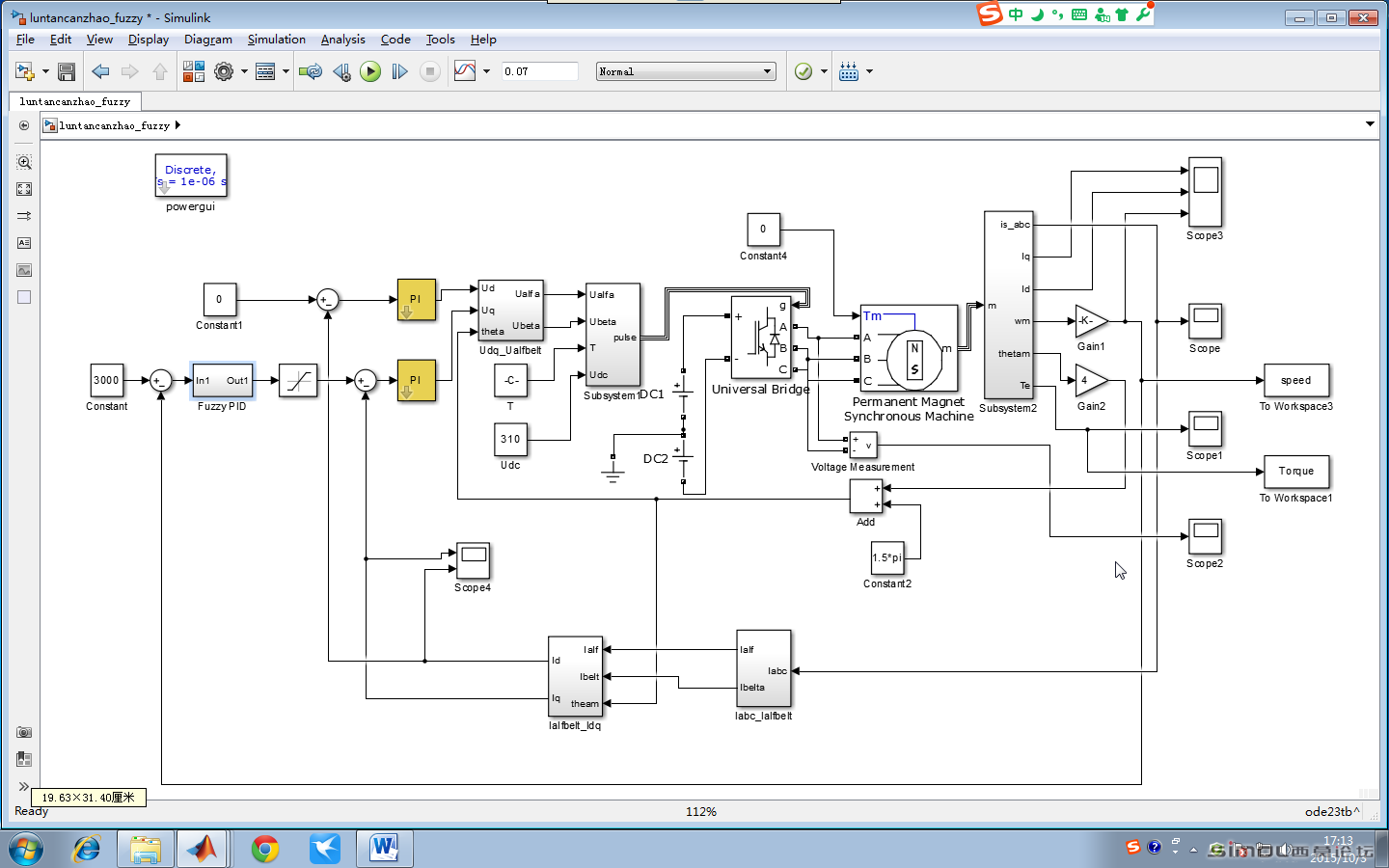Open Microsoft Word from the taskbar
Image resolution: width=1389 pixels, height=868 pixels.
384,849
